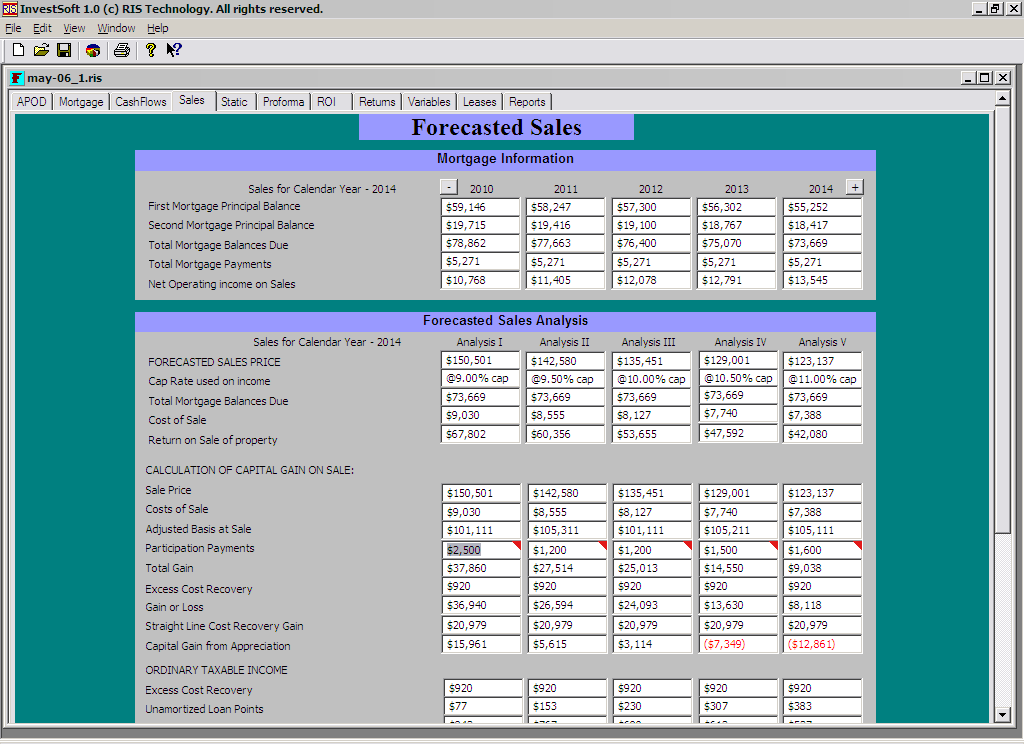This screenshot has width=1024, height=744.
Task: Click the ORDINARY TAXABLE INCOME label
Action: (216, 670)
